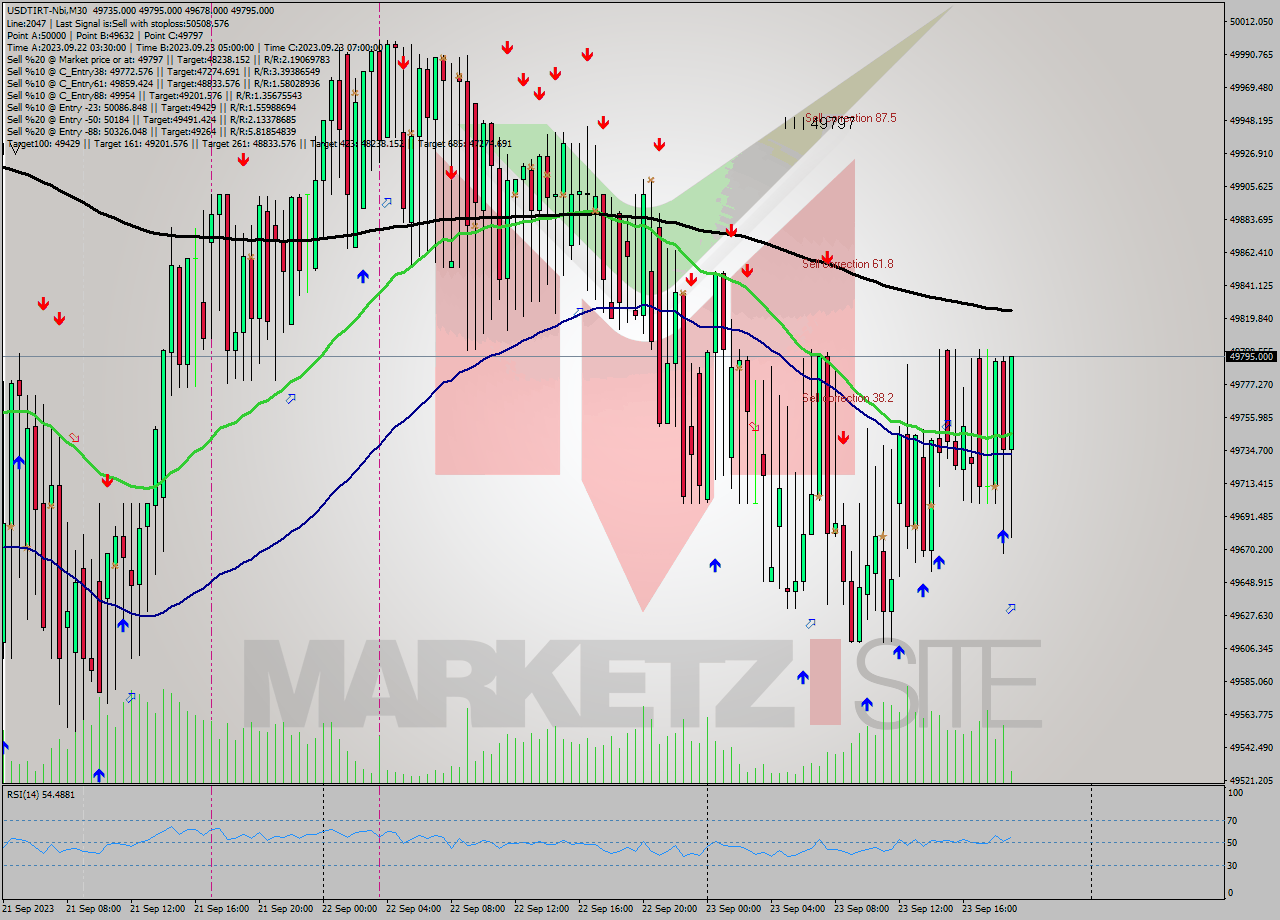
Task: Click the 'Sell correction 38.2' label
Action: pyautogui.click(x=848, y=398)
